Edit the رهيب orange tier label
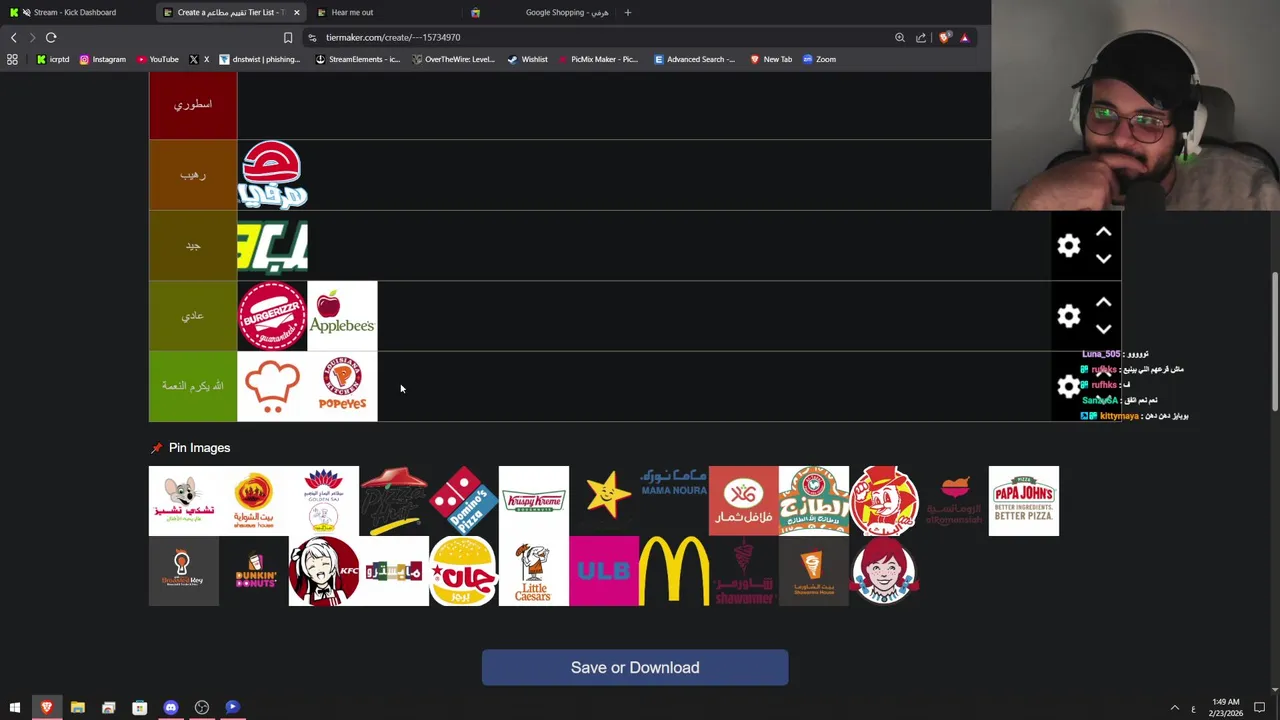Screen dimensions: 1280x720 click(x=193, y=175)
